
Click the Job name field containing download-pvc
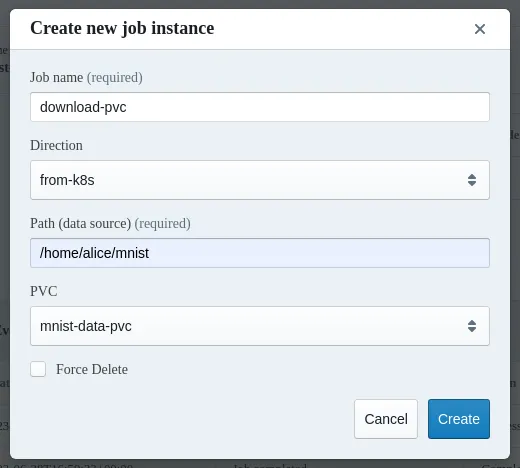point(260,107)
